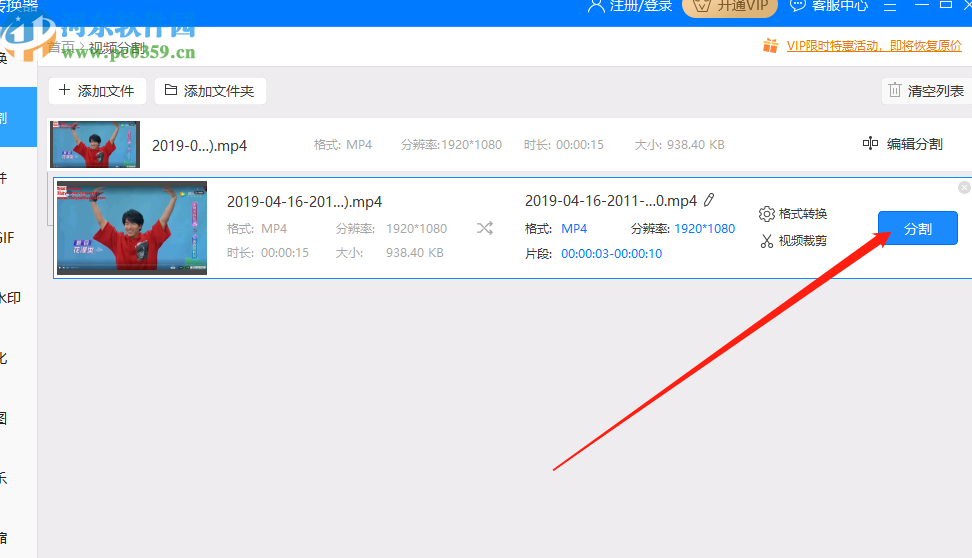Click the 分割 split button
This screenshot has width=972, height=558.
(x=917, y=228)
